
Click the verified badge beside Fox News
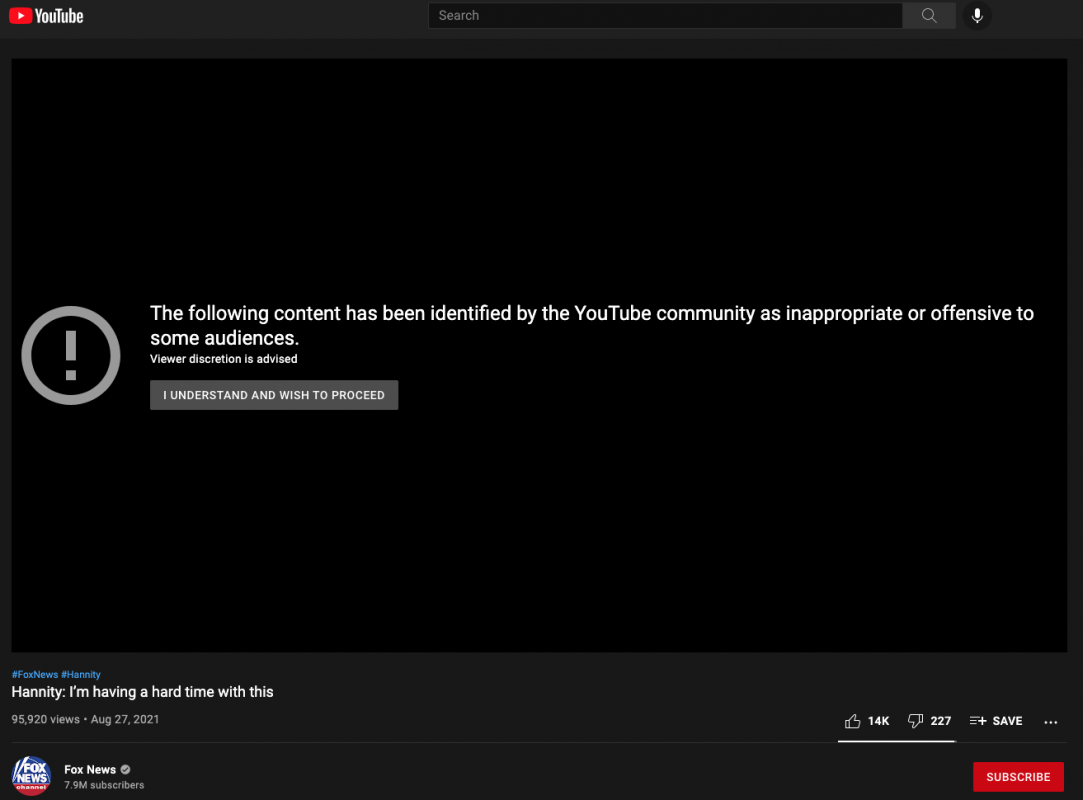click(x=126, y=770)
